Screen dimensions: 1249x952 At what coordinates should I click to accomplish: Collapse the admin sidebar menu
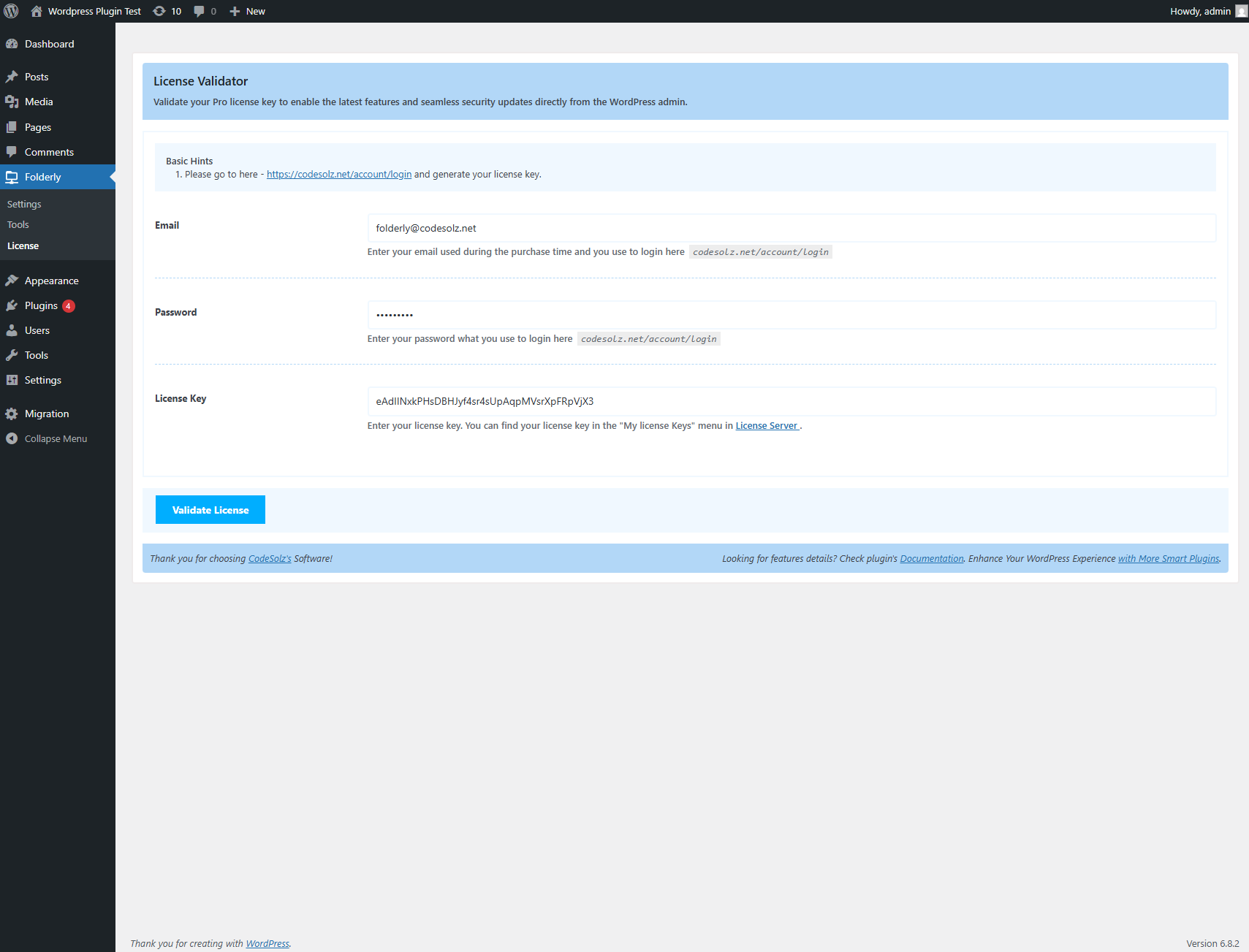tap(58, 438)
